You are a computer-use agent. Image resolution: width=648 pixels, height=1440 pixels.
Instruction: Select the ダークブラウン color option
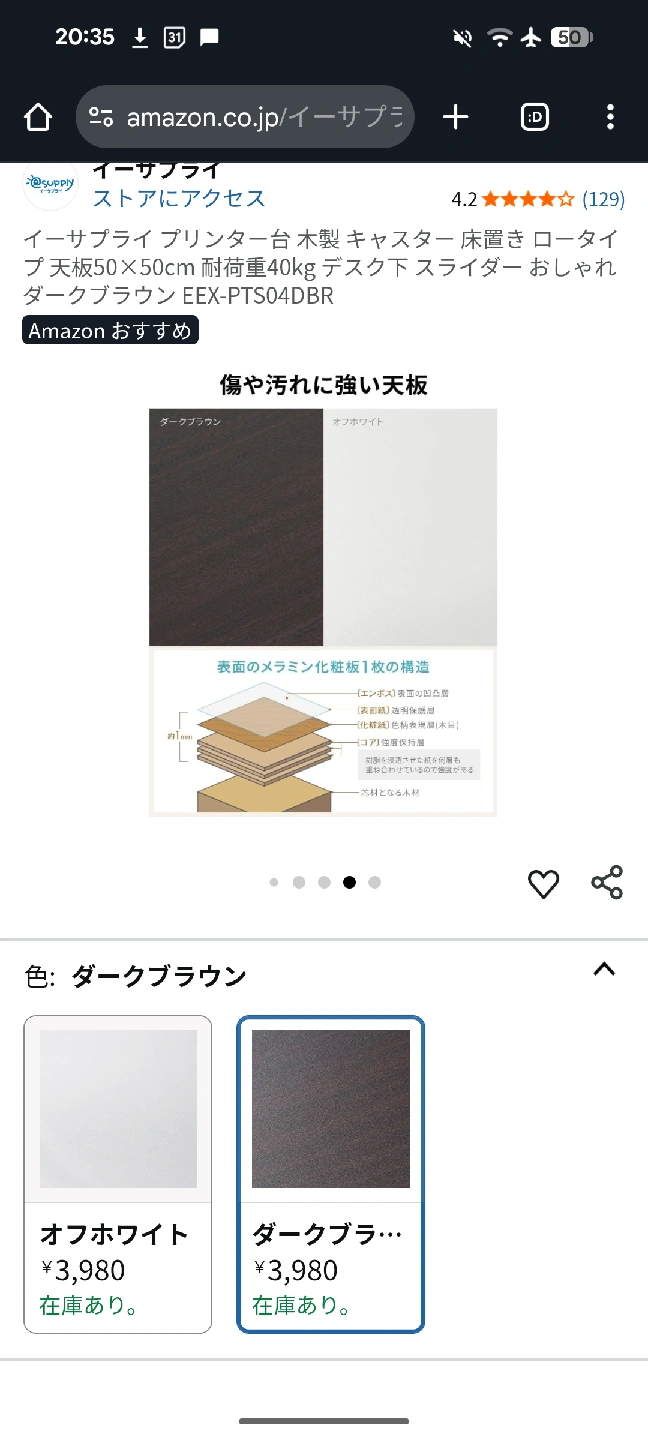pos(331,1174)
